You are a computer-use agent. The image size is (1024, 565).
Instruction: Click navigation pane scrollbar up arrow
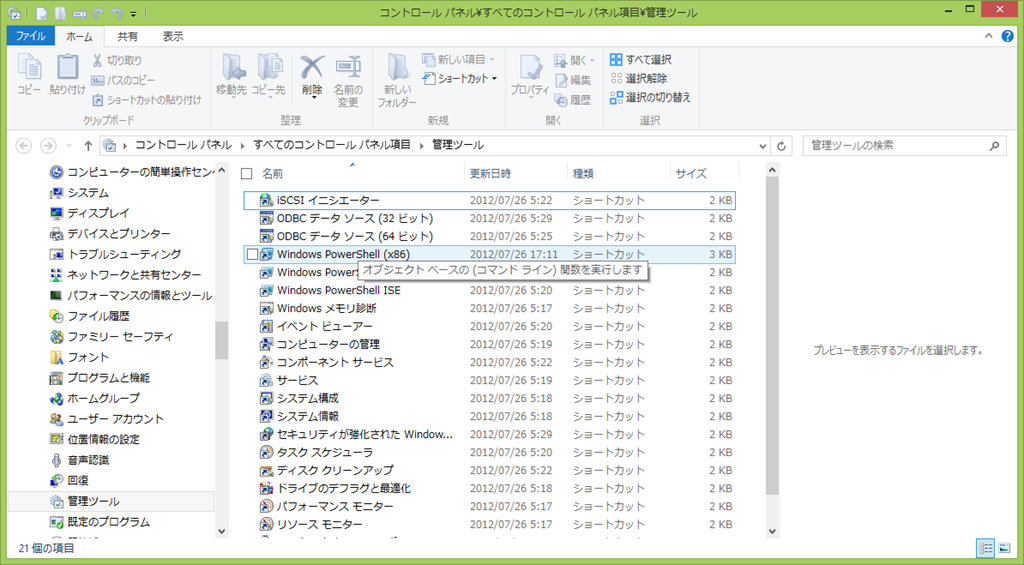pos(221,170)
